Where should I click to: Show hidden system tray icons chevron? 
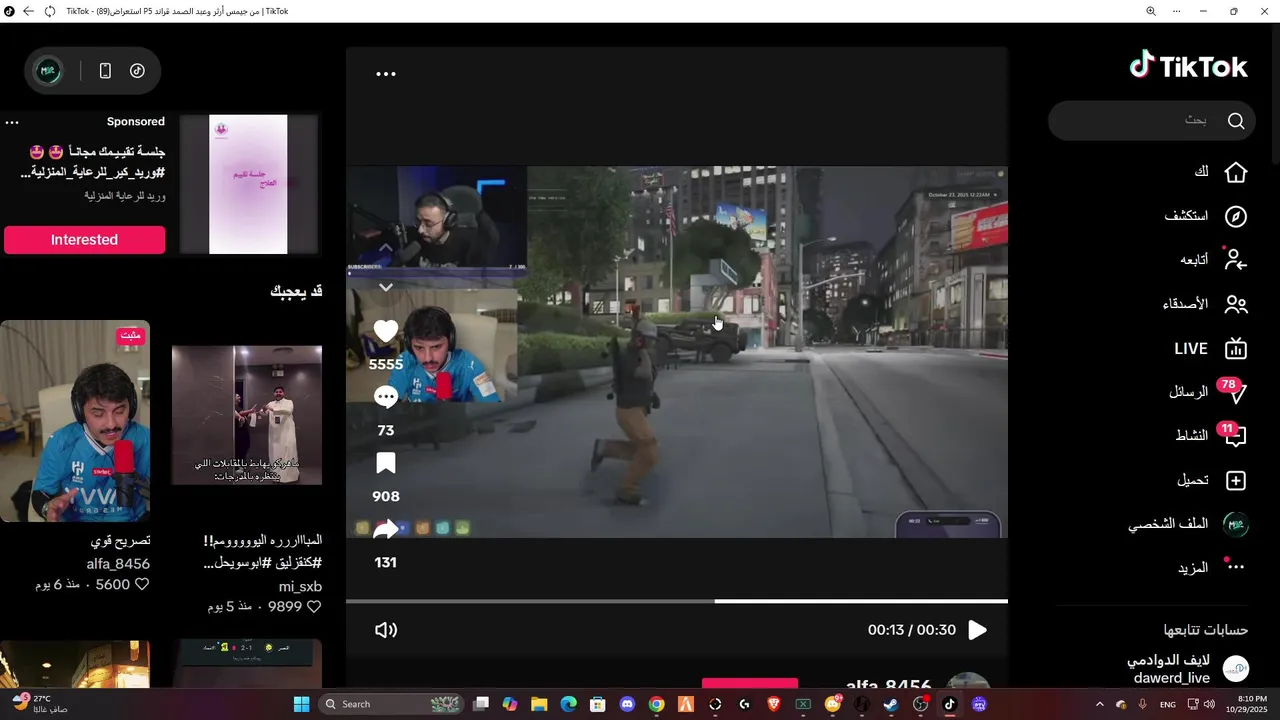point(1100,704)
